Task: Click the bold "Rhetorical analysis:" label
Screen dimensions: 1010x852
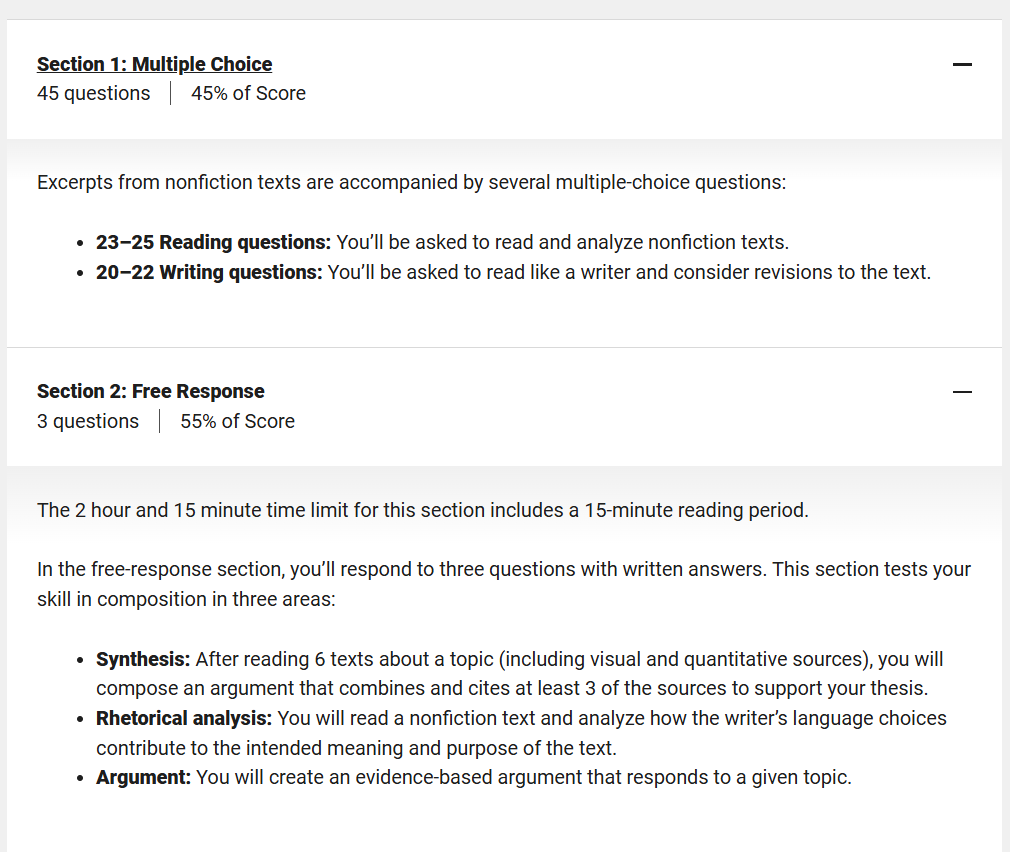Action: click(x=184, y=718)
